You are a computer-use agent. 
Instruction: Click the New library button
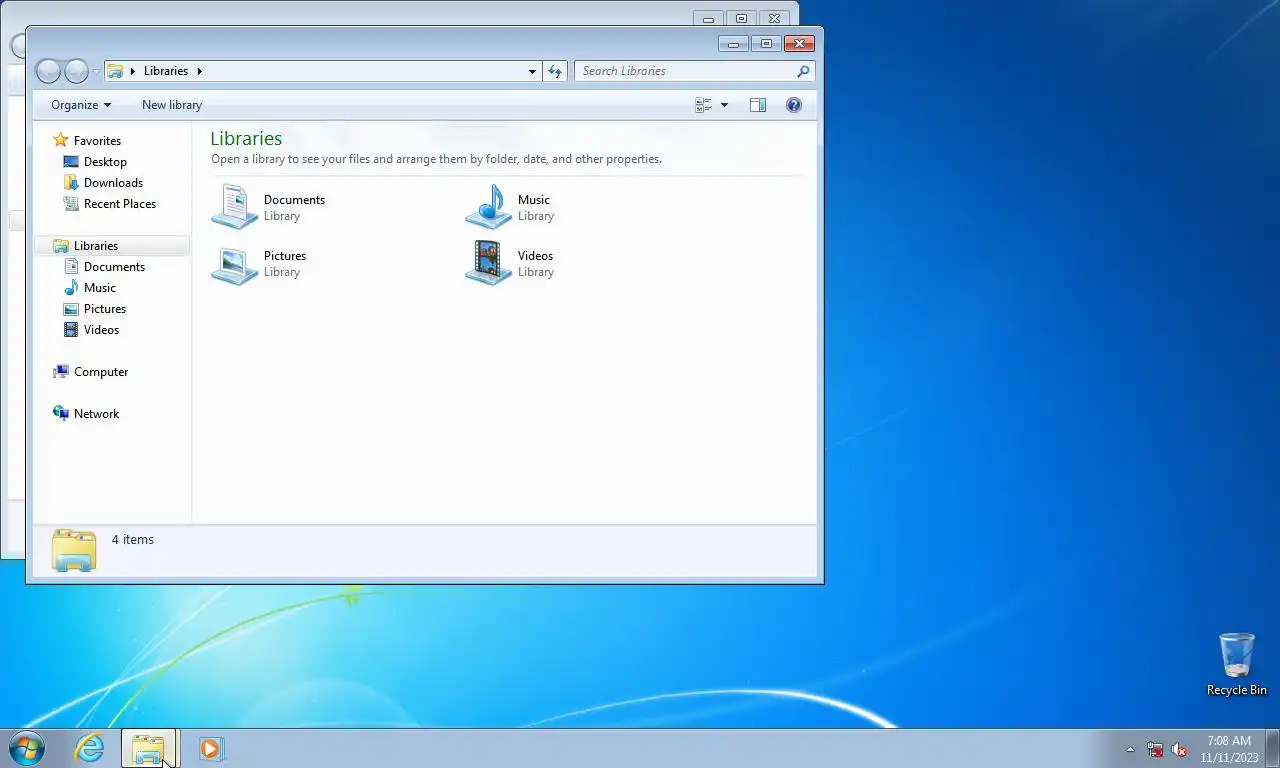[172, 105]
